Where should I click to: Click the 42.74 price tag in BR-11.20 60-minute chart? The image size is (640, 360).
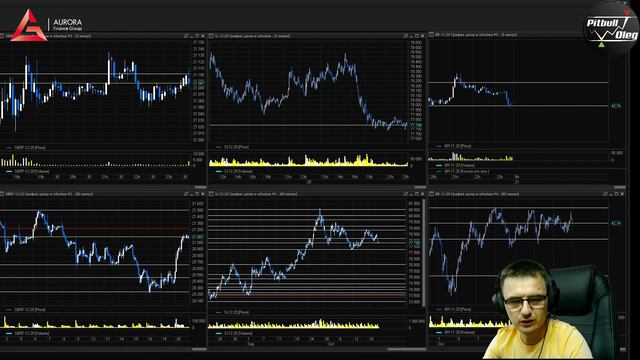point(616,223)
